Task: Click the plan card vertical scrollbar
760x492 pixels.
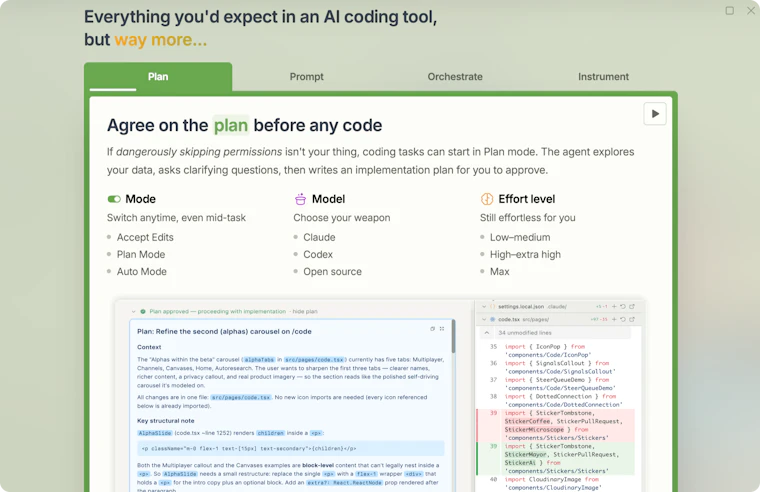Action: point(454,336)
